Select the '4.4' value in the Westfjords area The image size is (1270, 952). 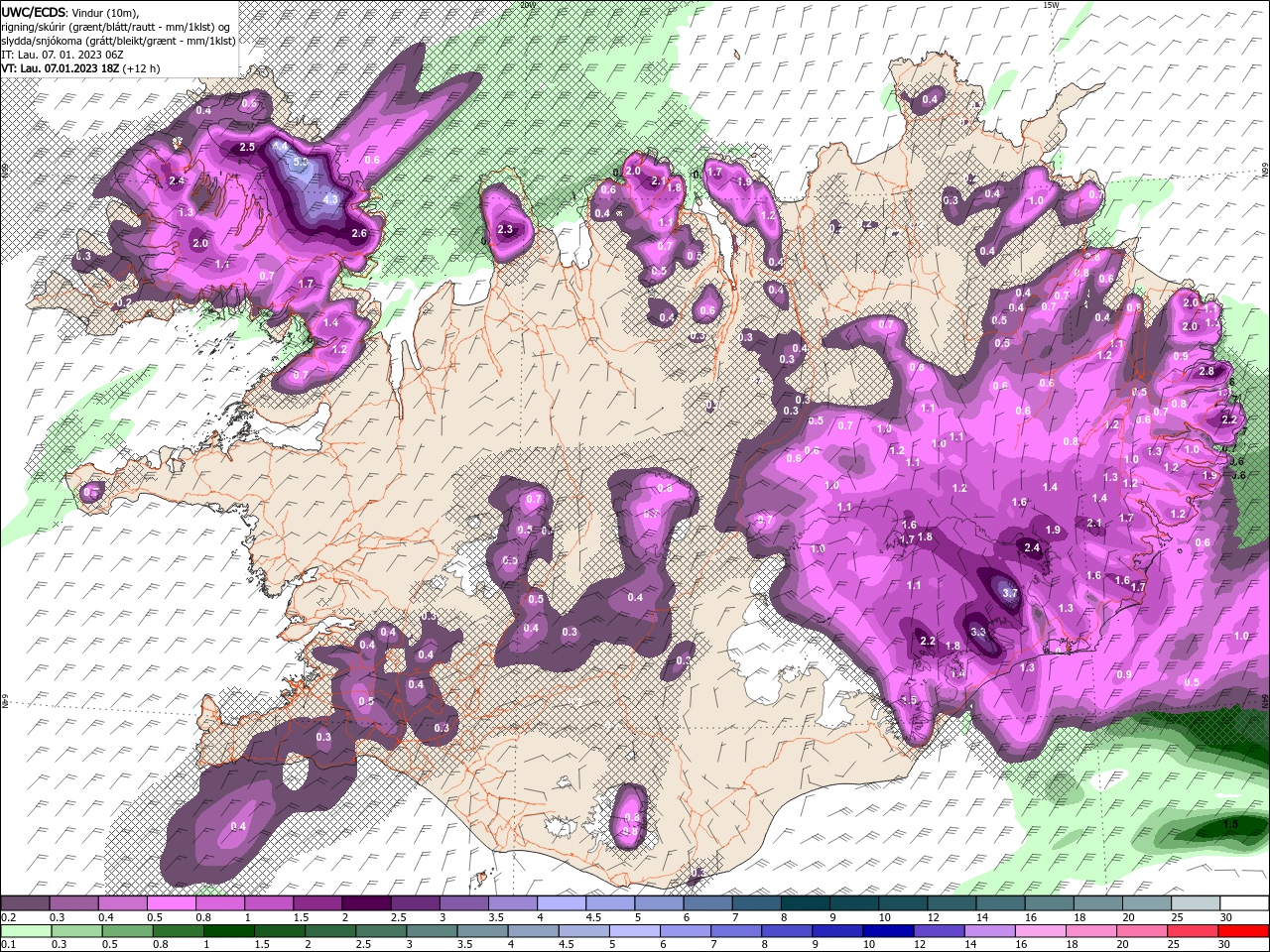[x=280, y=146]
